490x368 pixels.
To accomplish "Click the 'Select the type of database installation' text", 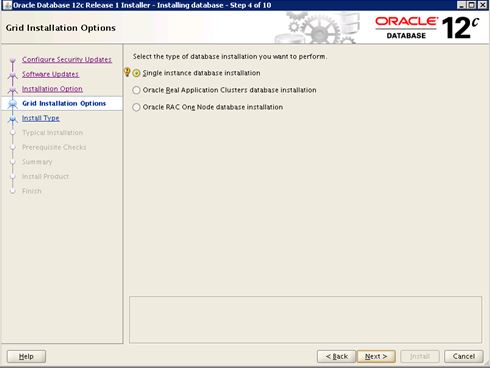I will pyautogui.click(x=230, y=56).
